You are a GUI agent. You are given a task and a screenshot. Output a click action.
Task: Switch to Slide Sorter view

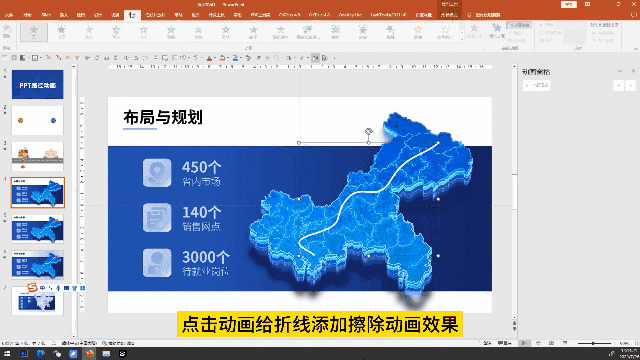coord(538,343)
